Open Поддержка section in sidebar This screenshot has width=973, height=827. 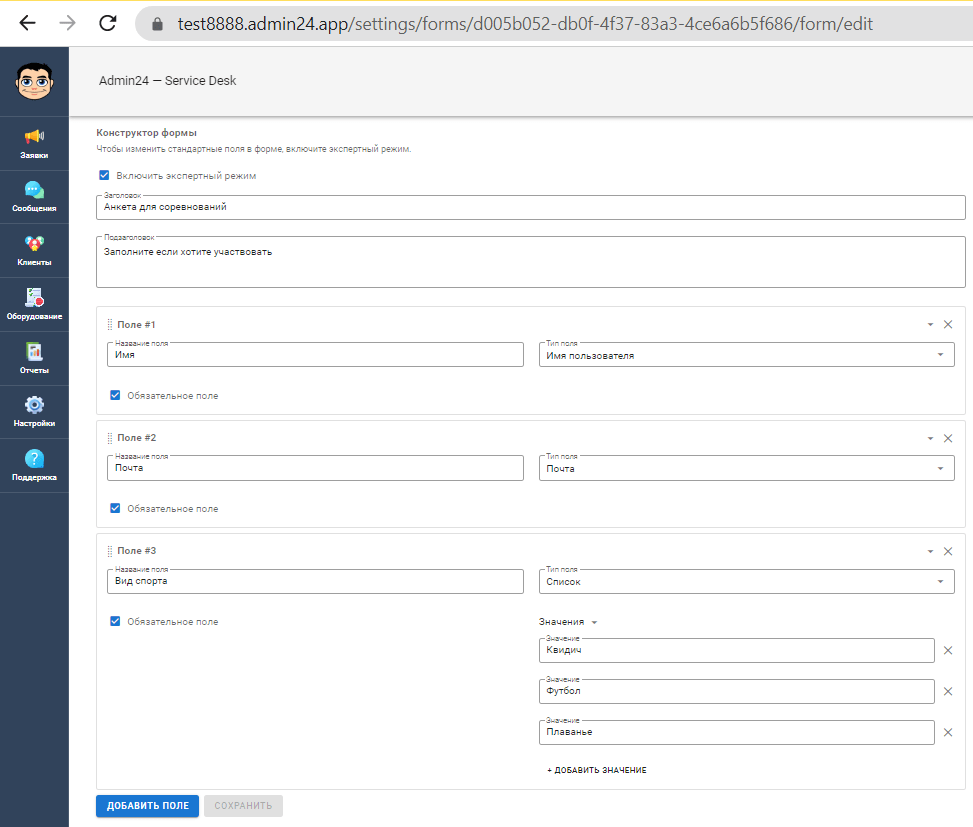click(x=34, y=466)
